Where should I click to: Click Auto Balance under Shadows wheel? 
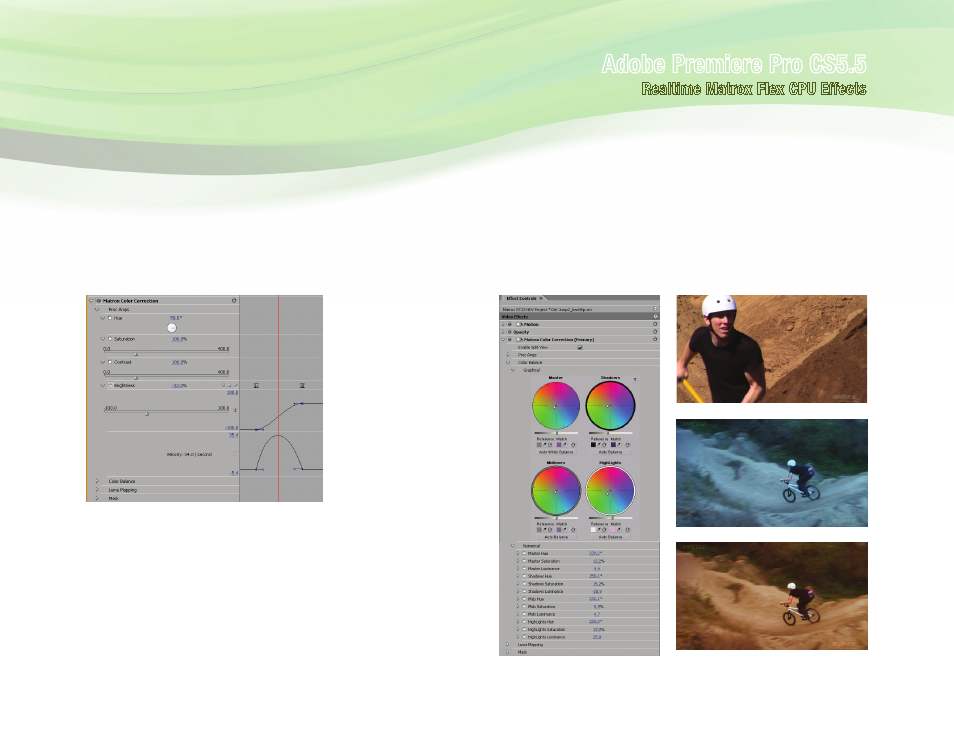point(610,452)
